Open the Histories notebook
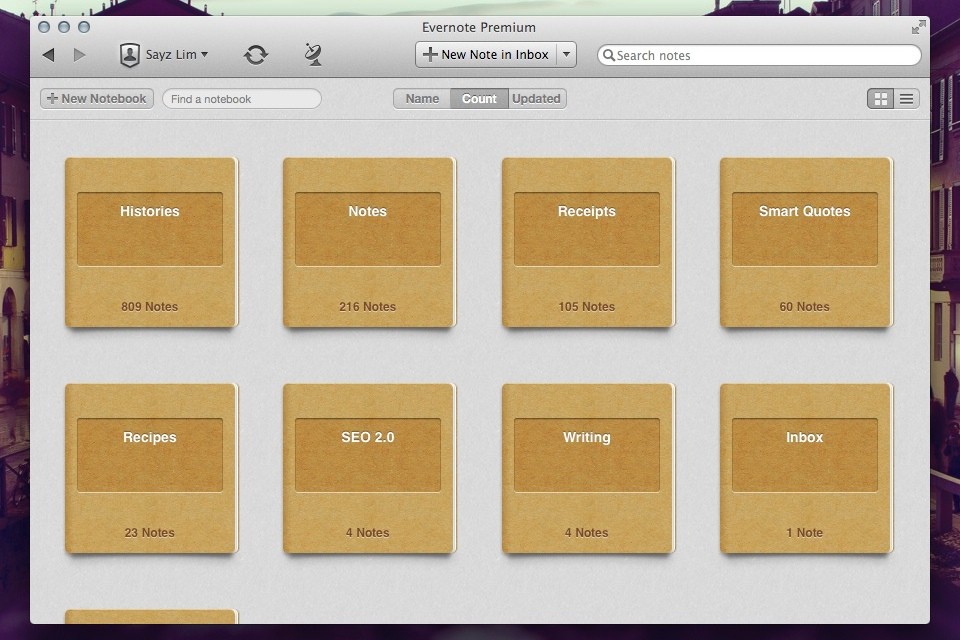This screenshot has height=640, width=960. tap(150, 242)
